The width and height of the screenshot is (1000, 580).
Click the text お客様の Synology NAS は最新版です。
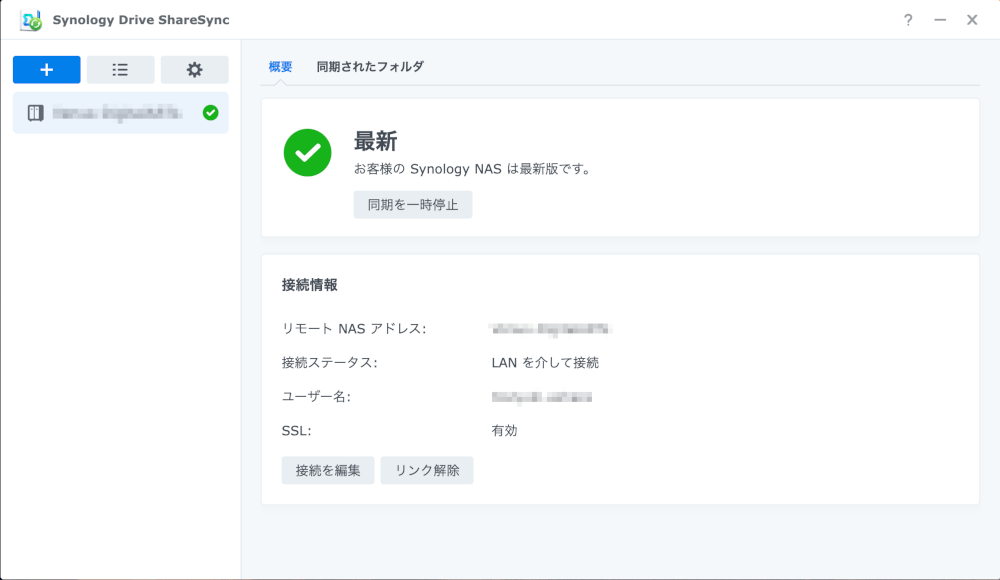(473, 169)
